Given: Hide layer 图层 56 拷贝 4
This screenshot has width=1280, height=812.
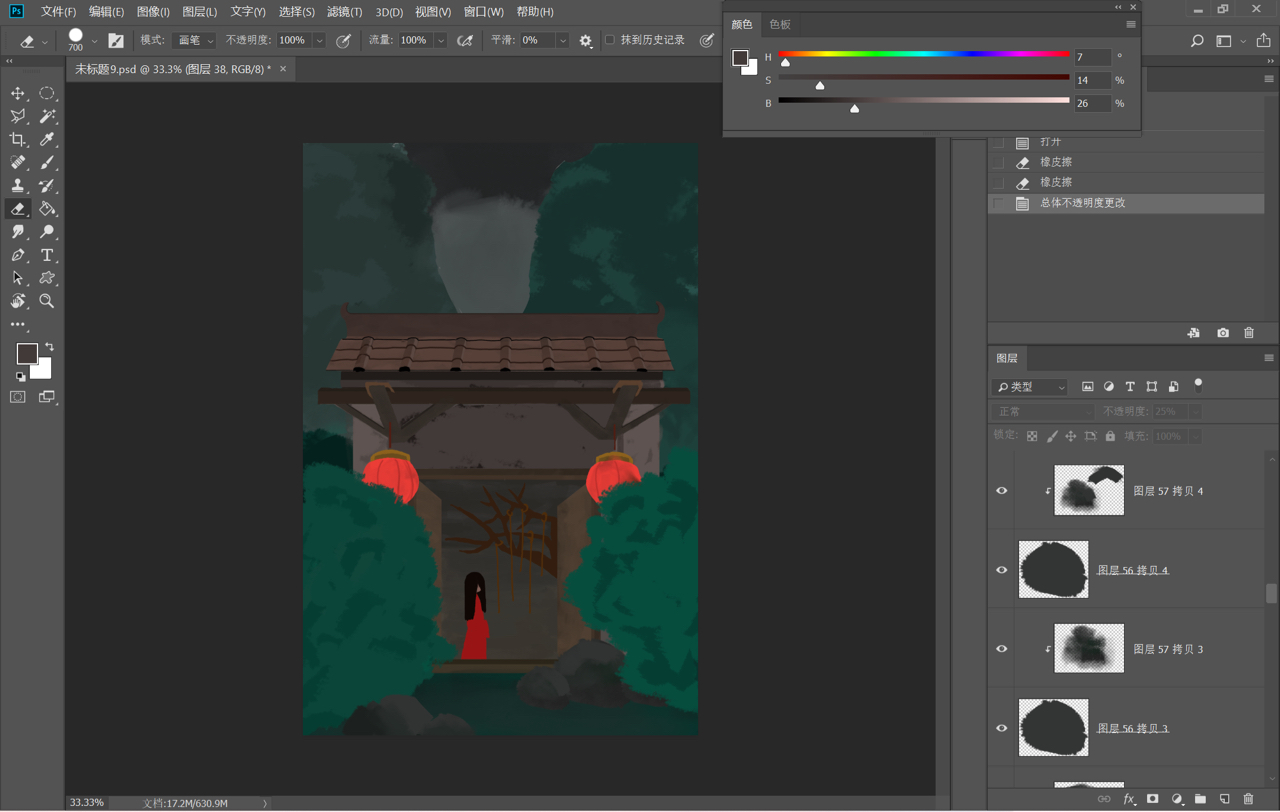Looking at the screenshot, I should coord(1001,570).
